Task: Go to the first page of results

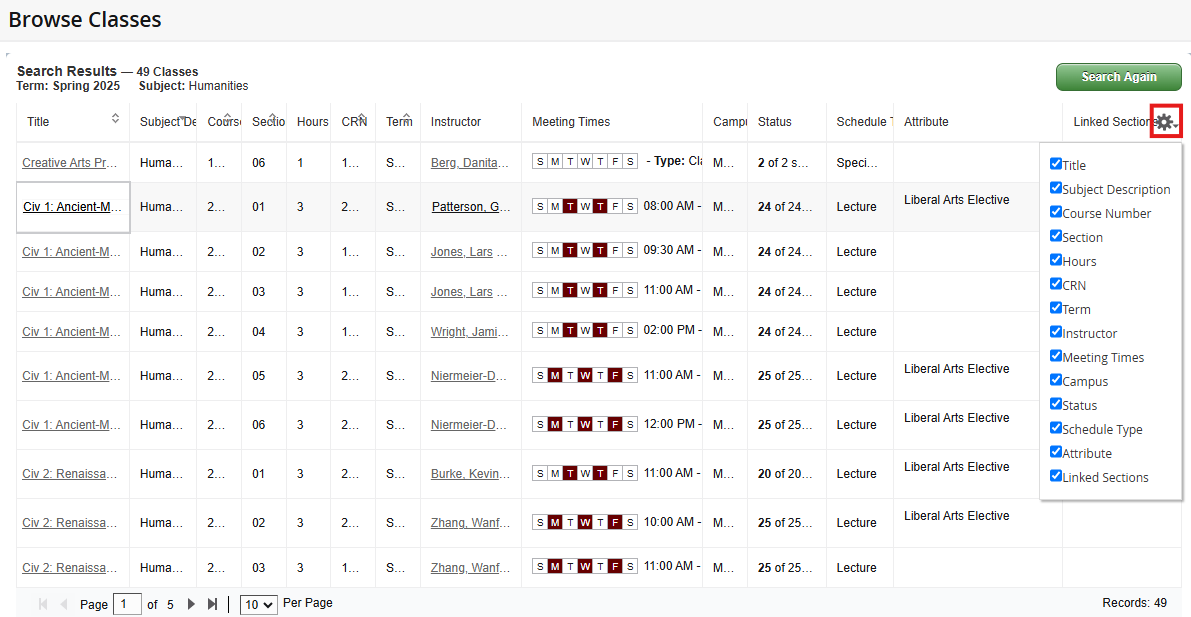Action: point(43,604)
